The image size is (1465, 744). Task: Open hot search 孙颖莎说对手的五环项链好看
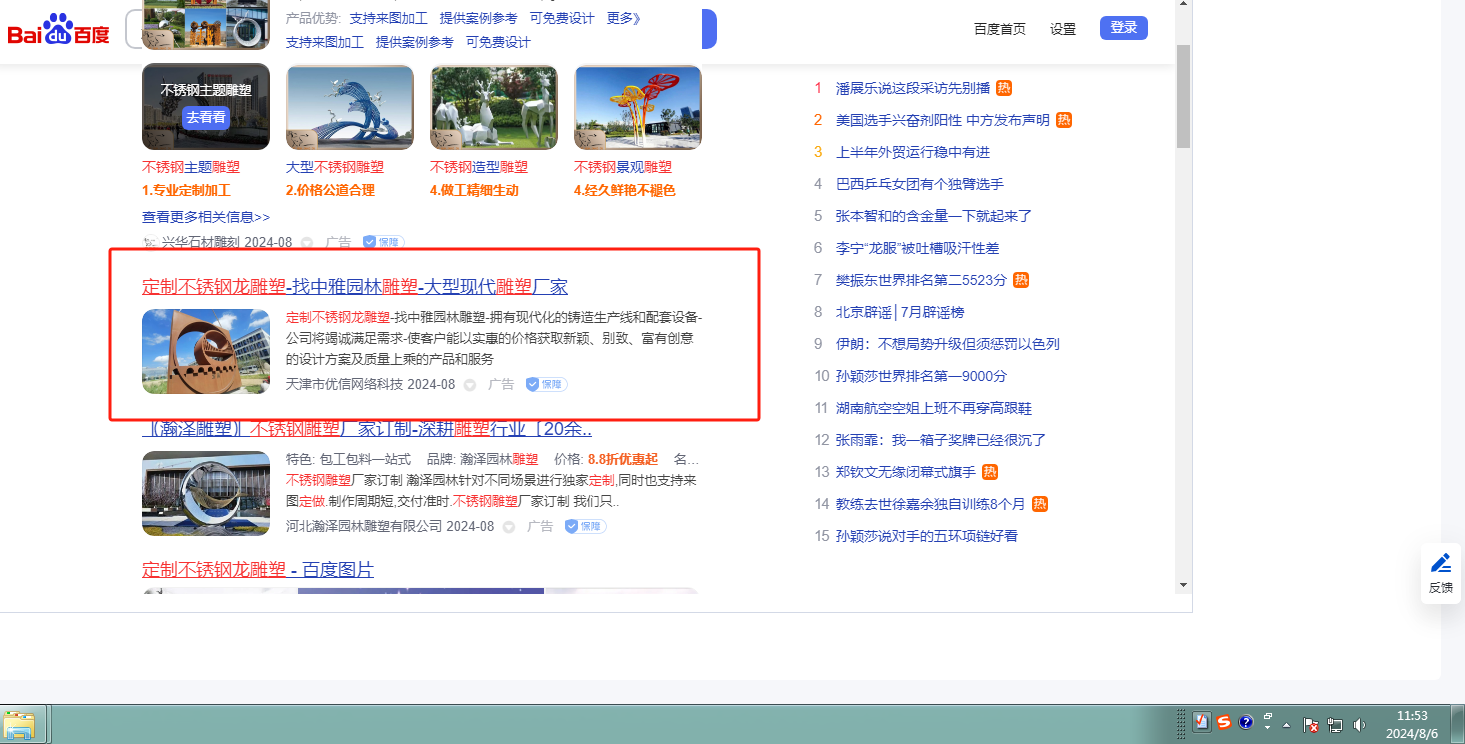[927, 536]
